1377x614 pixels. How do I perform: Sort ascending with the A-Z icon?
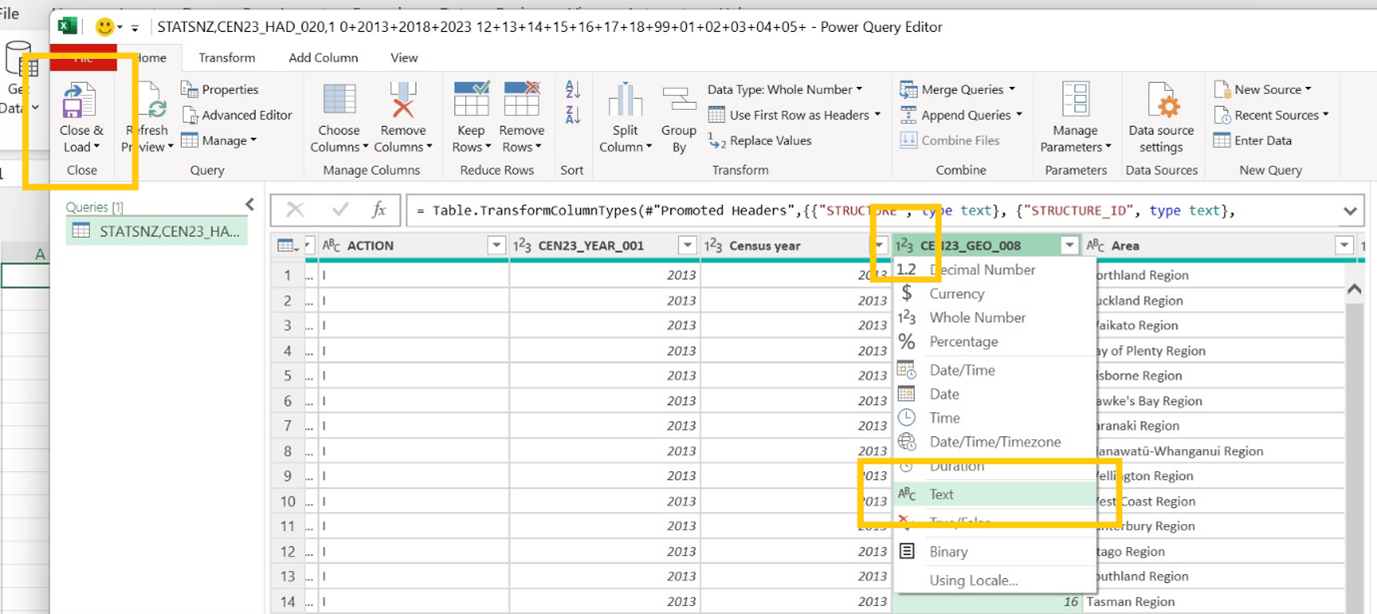[573, 89]
